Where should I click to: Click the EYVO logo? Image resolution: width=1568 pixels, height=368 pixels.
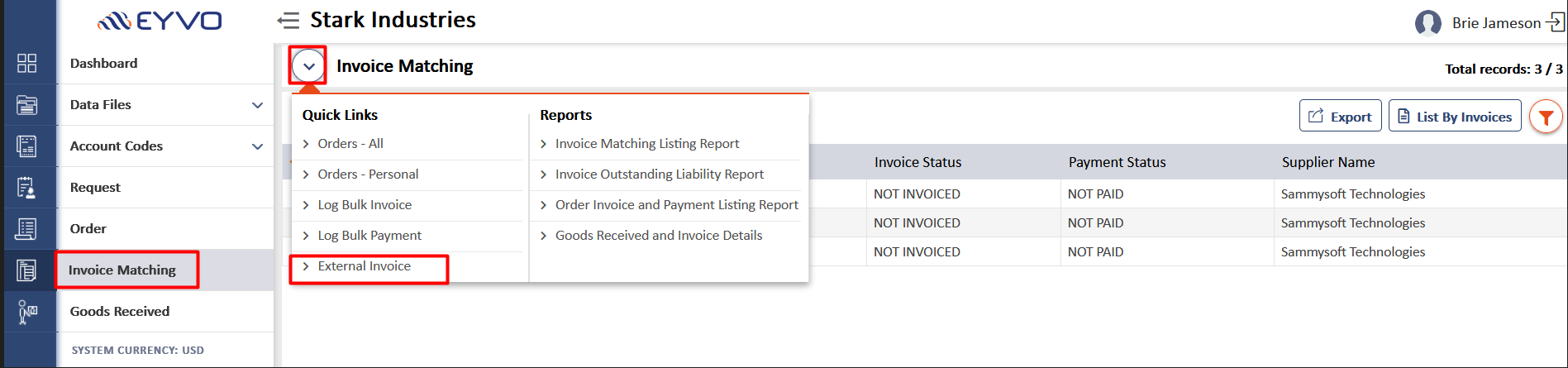(x=160, y=21)
